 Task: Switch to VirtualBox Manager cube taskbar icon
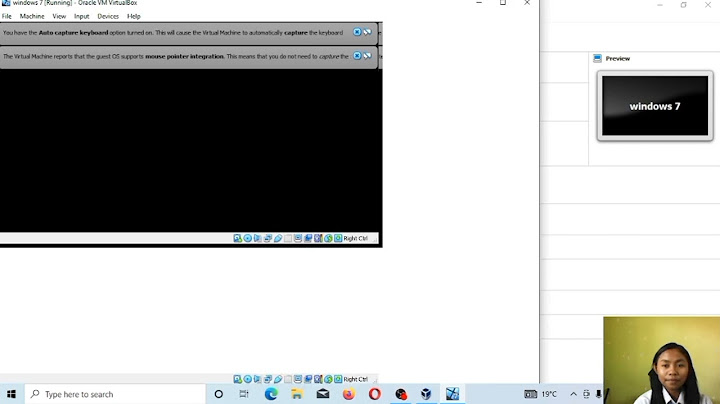click(426, 394)
